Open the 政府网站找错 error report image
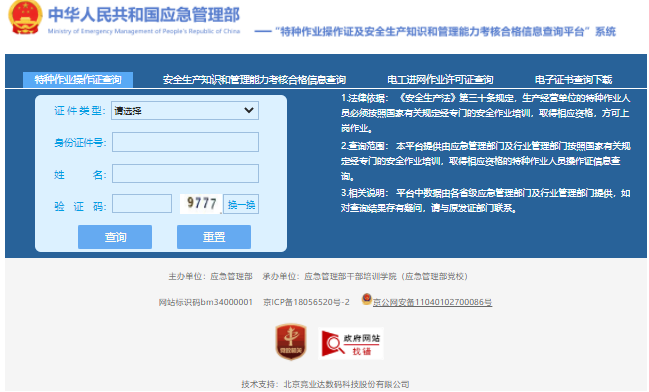This screenshot has width=649, height=392. tap(351, 343)
